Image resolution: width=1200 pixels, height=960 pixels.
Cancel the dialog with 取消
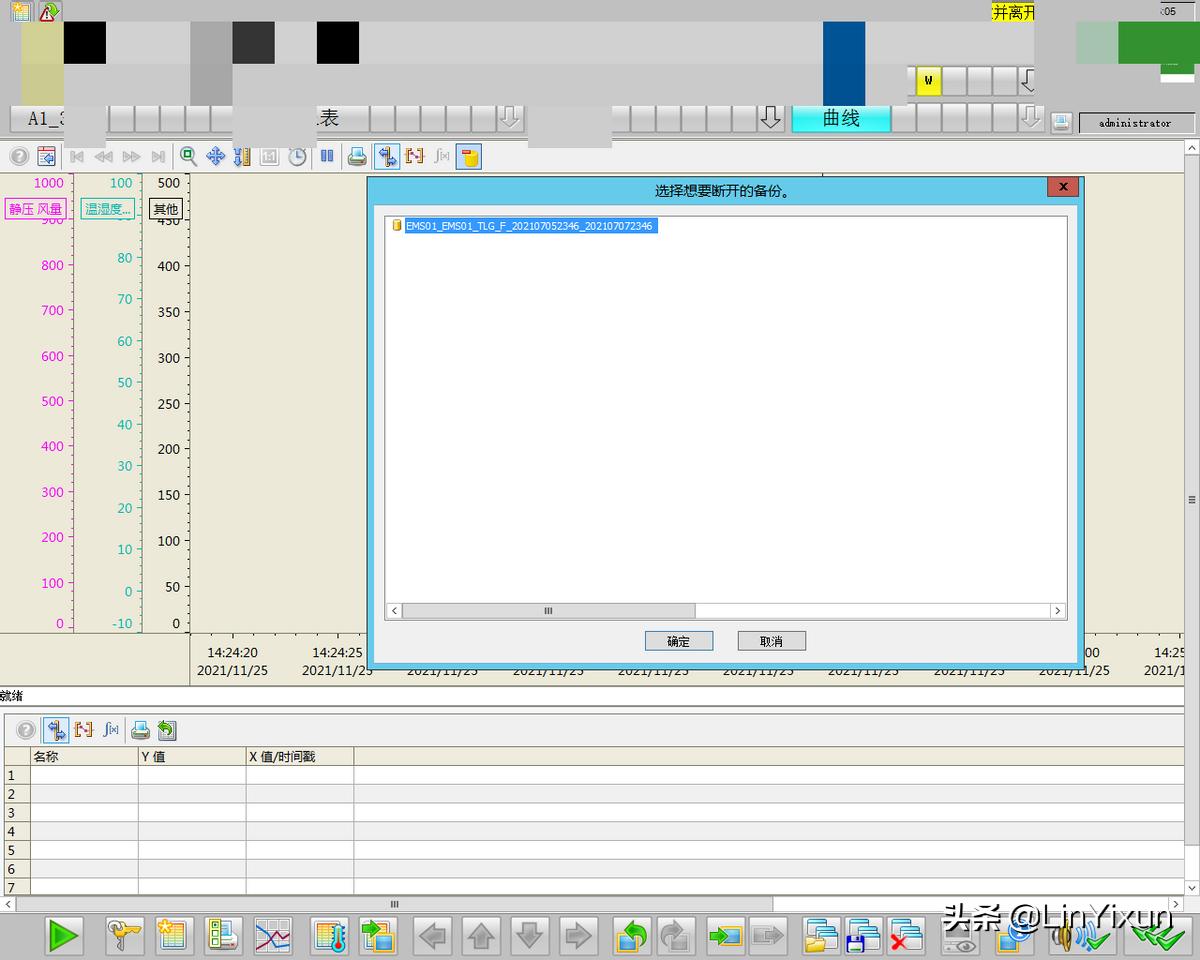[771, 641]
